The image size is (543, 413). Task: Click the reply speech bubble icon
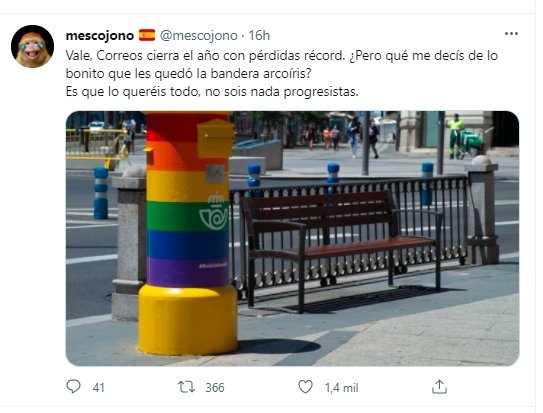[x=73, y=387]
